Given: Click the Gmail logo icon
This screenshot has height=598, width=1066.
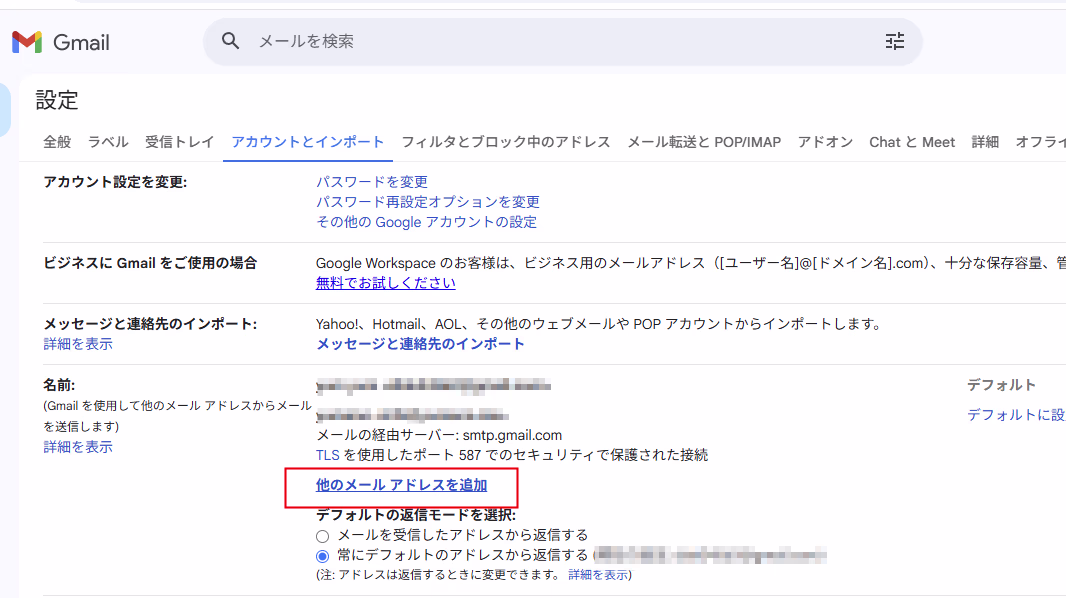Looking at the screenshot, I should 27,42.
